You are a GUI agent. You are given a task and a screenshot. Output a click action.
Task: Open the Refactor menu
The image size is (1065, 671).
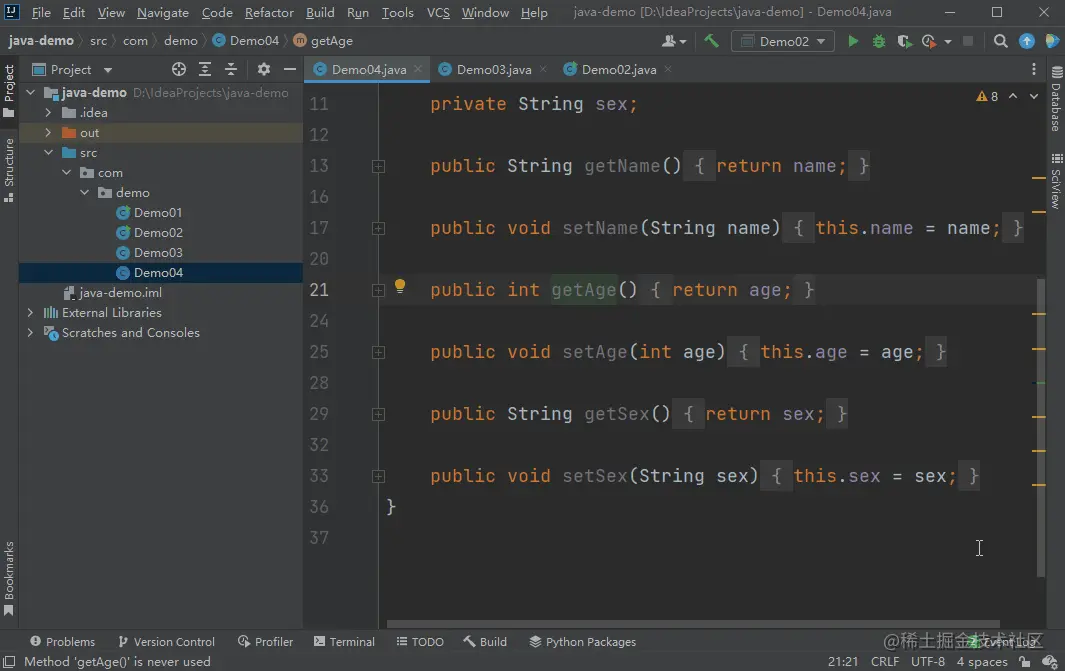point(269,12)
